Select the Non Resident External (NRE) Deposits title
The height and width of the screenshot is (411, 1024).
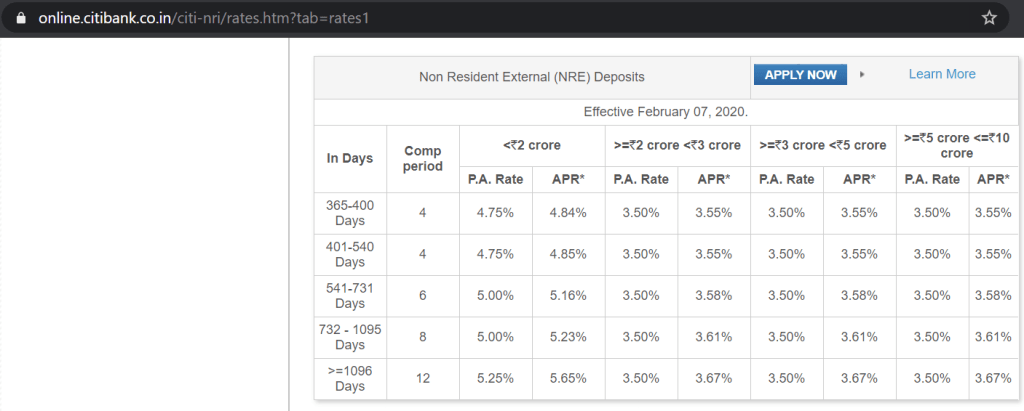532,76
